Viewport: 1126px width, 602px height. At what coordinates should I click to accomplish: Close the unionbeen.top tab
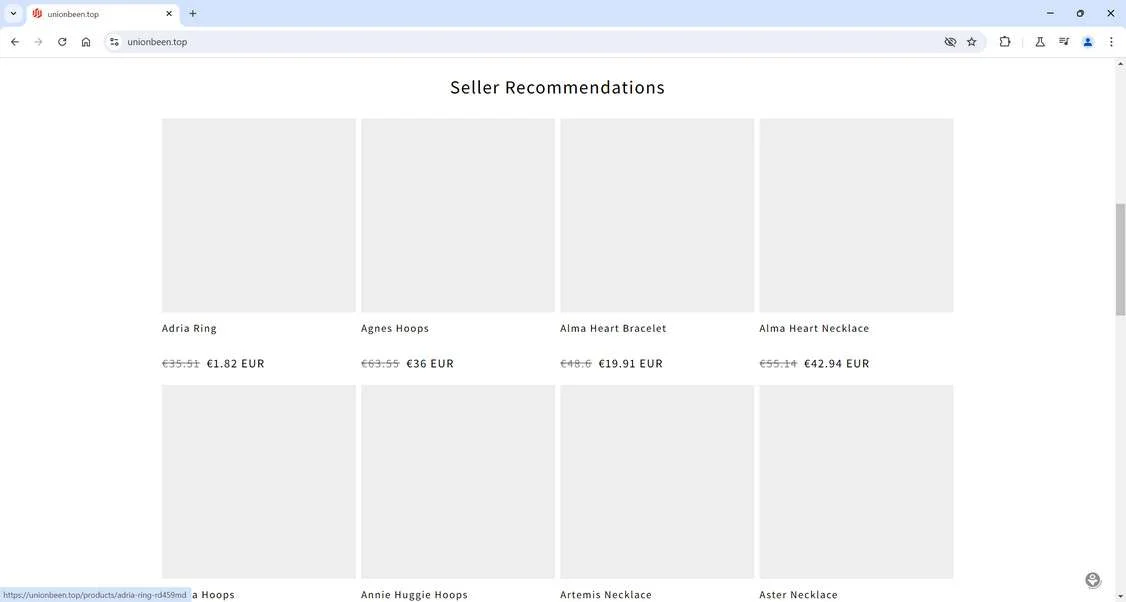(x=169, y=14)
